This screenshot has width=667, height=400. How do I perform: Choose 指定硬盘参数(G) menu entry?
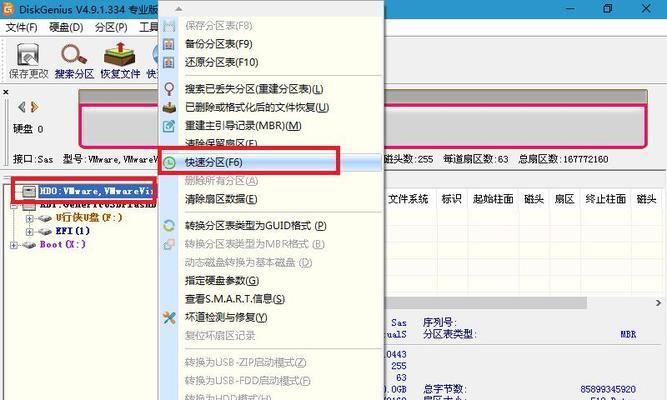[x=222, y=281]
